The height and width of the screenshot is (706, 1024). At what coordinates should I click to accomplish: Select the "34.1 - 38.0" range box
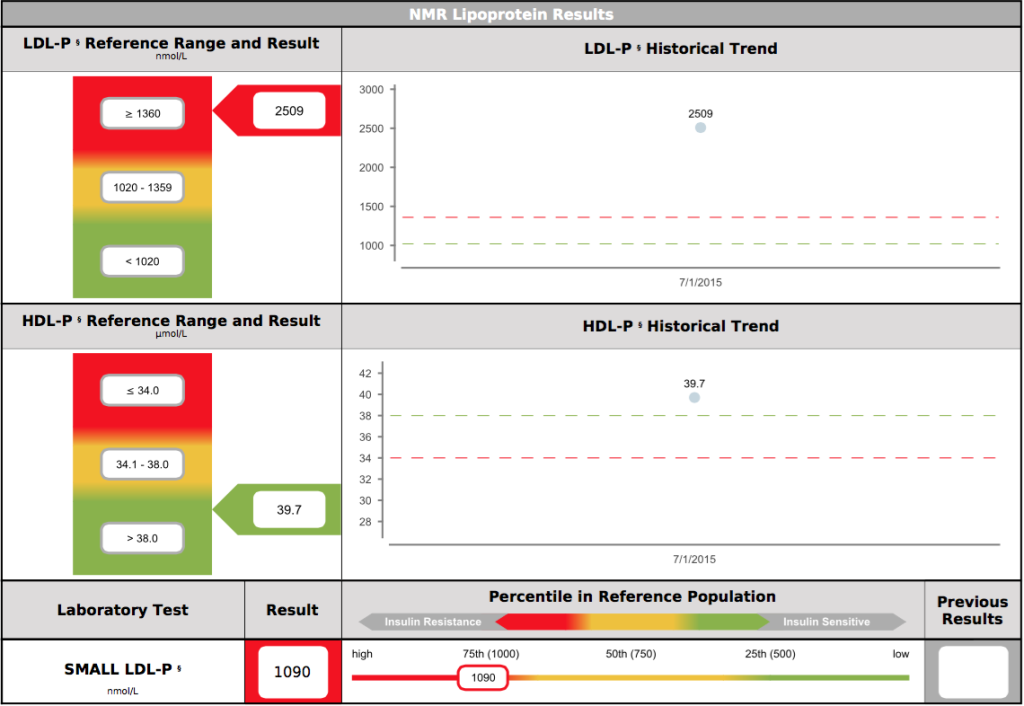(142, 464)
